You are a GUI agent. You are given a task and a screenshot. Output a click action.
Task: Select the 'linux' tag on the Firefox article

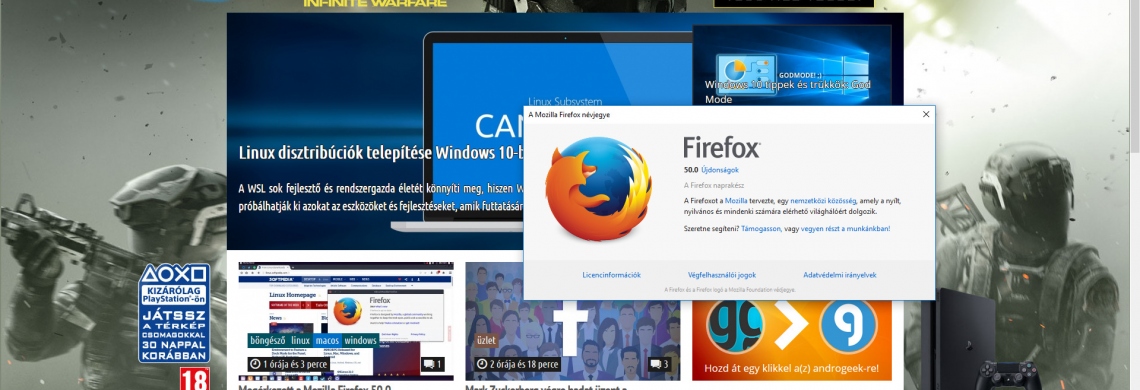pos(301,341)
